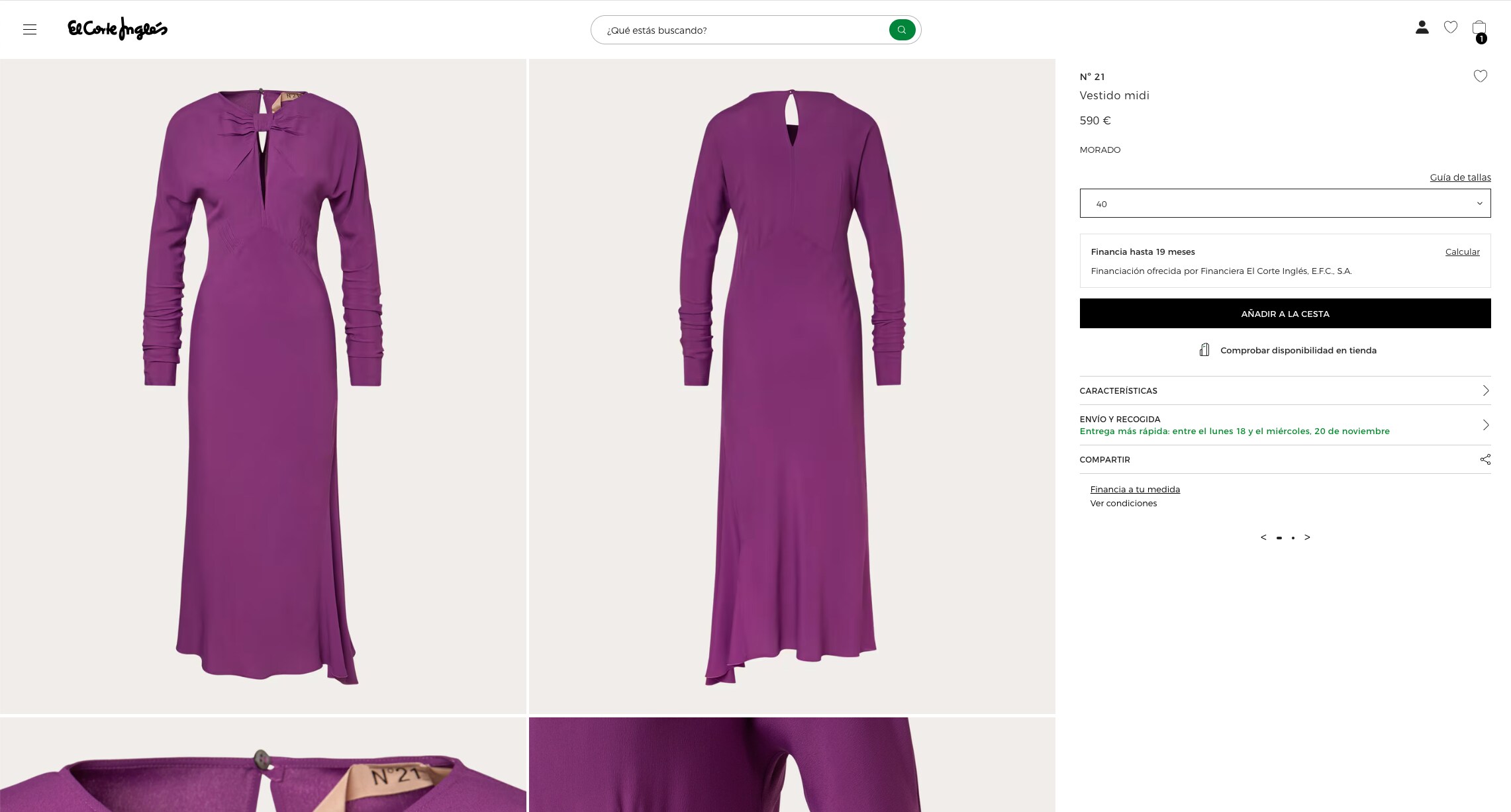Expand the Características section

[x=1285, y=390]
